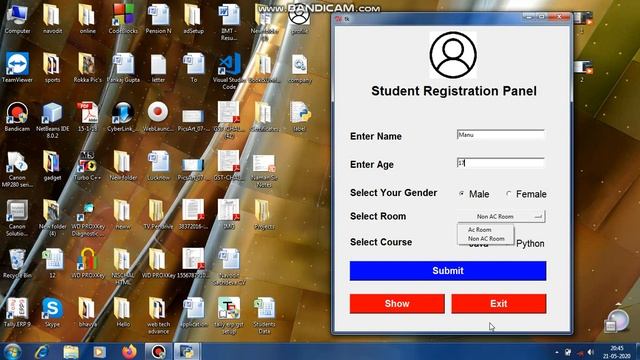The image size is (640, 360).
Task: Click the red Exit button
Action: point(499,304)
